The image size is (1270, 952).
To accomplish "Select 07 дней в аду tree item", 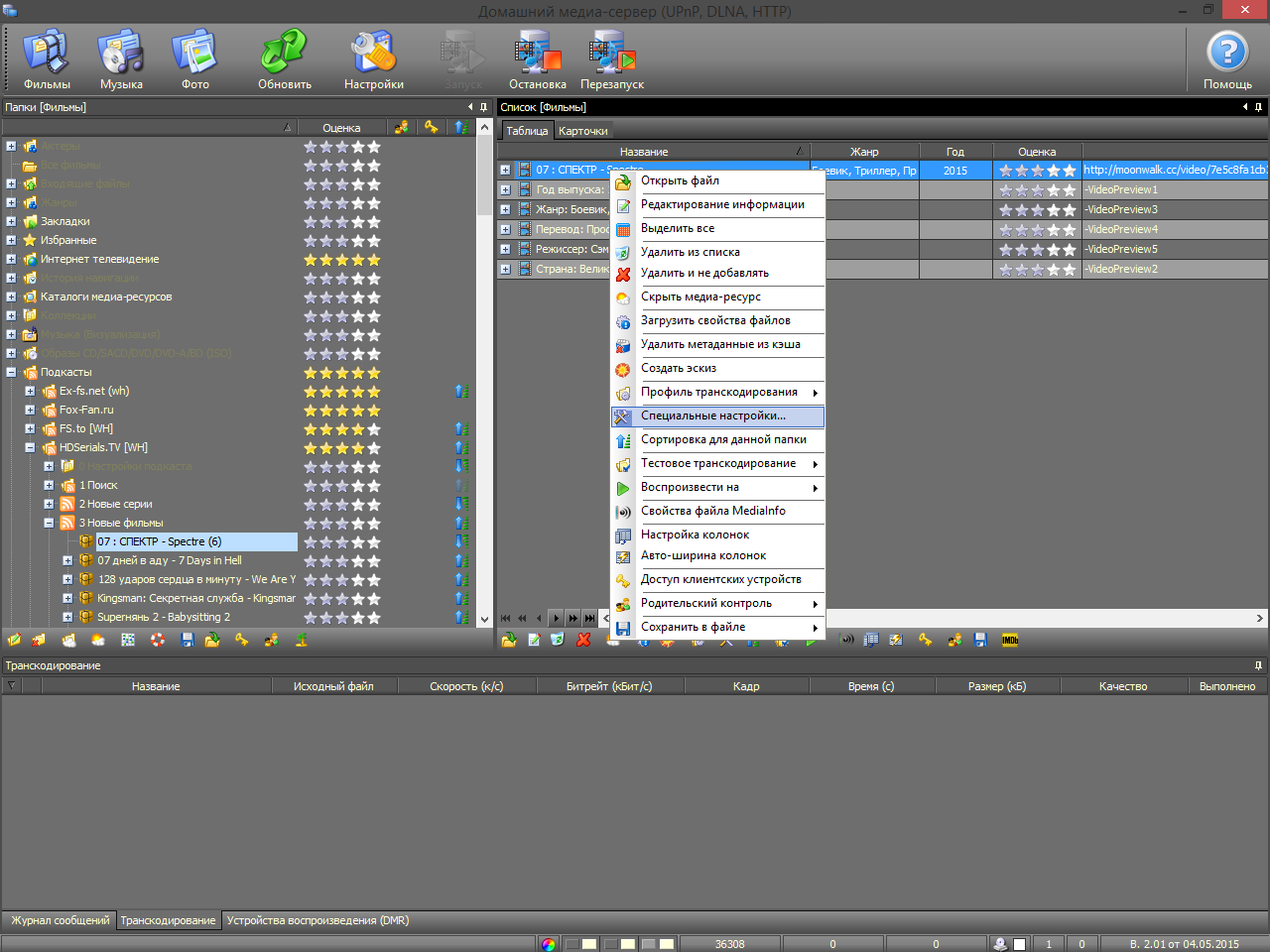I will pyautogui.click(x=169, y=561).
